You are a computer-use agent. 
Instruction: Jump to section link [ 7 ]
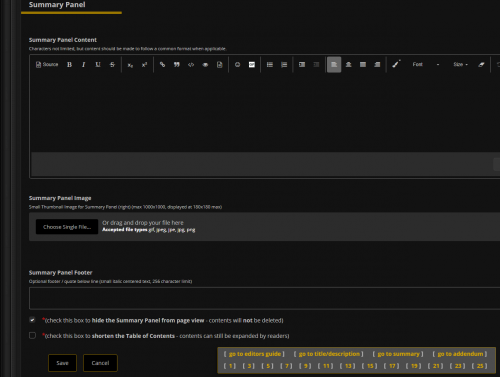point(287,366)
